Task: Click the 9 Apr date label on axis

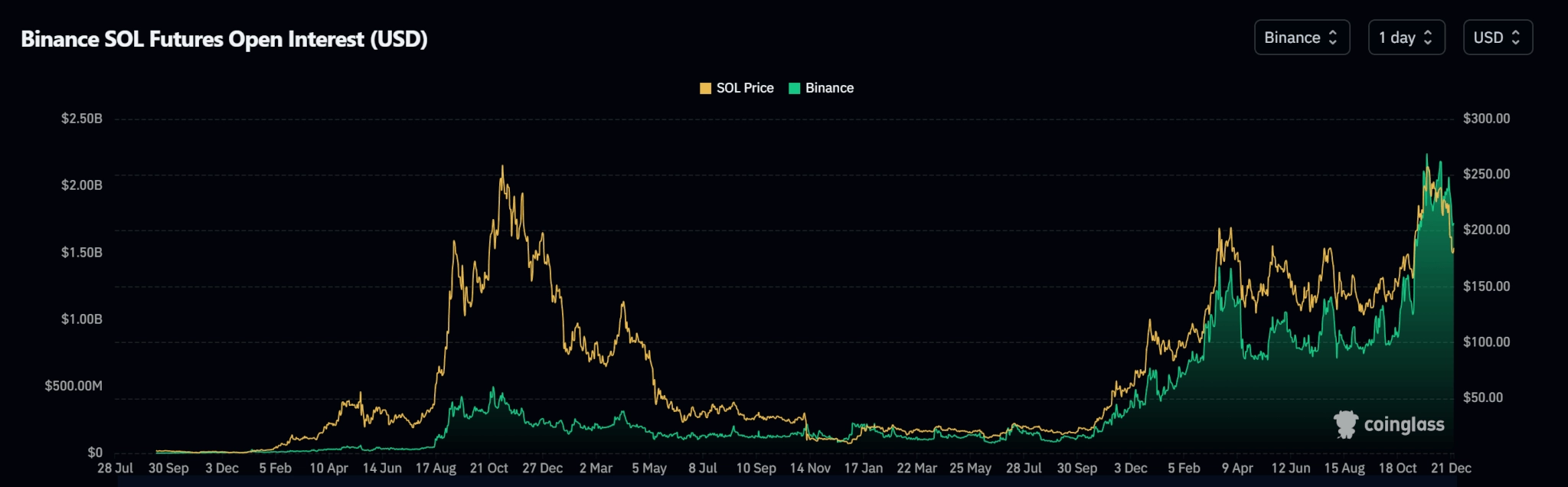Action: tap(1237, 468)
